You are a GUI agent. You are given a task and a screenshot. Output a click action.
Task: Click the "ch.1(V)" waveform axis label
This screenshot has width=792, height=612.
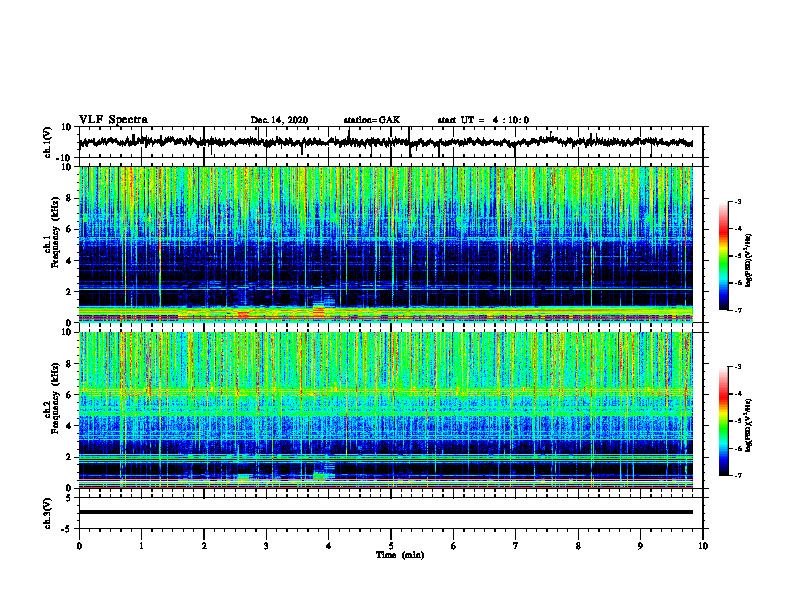coord(48,142)
